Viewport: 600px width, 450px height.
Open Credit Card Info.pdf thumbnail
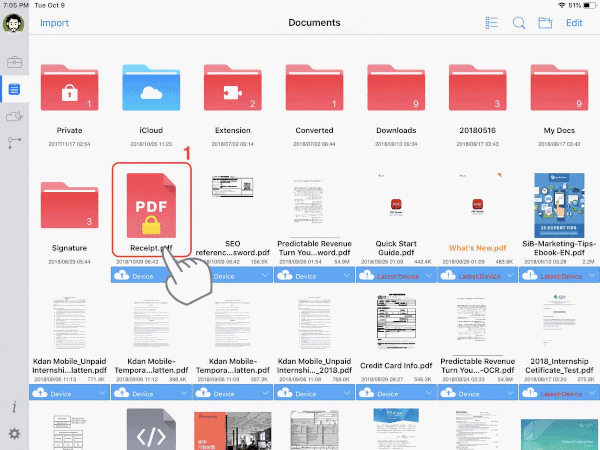coord(396,321)
